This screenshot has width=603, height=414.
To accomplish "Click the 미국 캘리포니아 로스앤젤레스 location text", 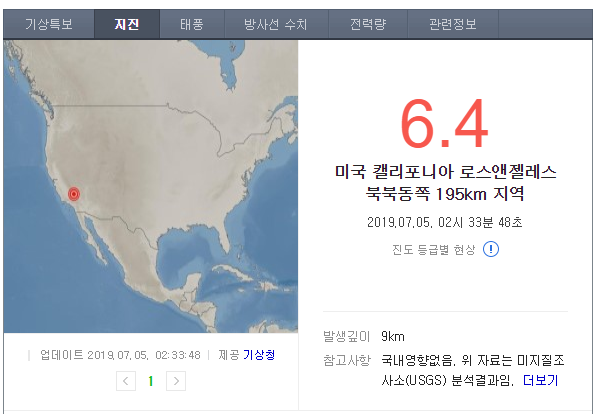I will point(445,171).
